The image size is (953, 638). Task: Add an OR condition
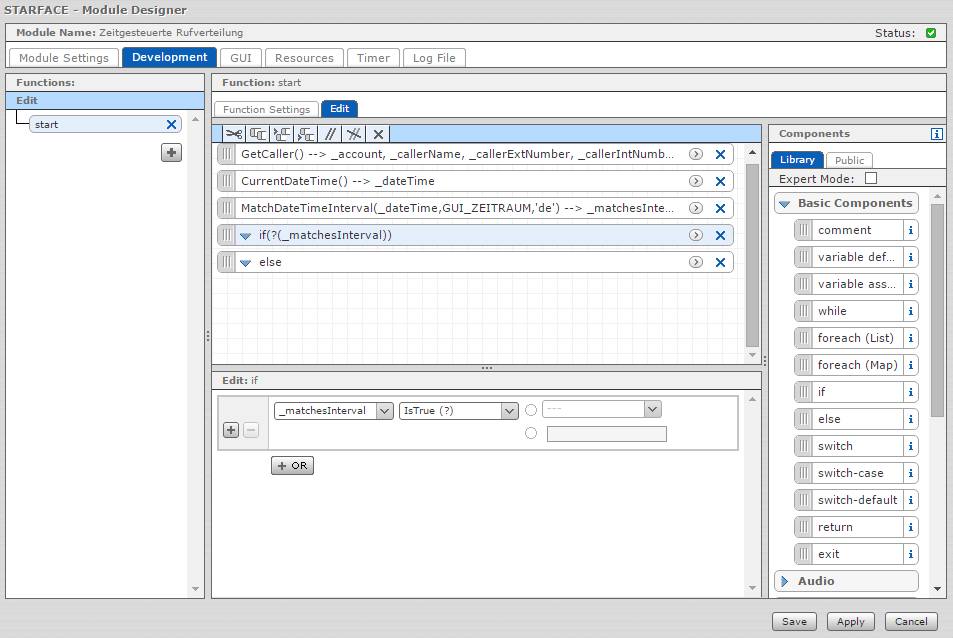point(292,466)
